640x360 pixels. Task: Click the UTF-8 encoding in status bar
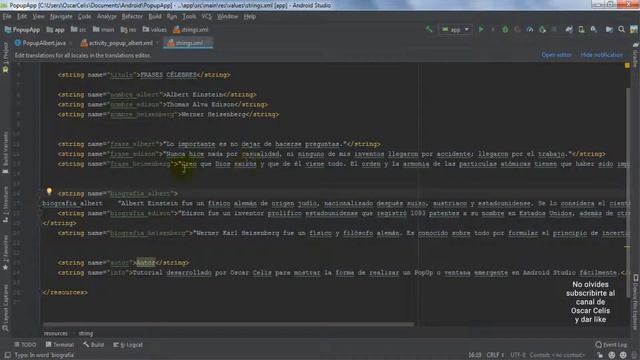pos(518,355)
